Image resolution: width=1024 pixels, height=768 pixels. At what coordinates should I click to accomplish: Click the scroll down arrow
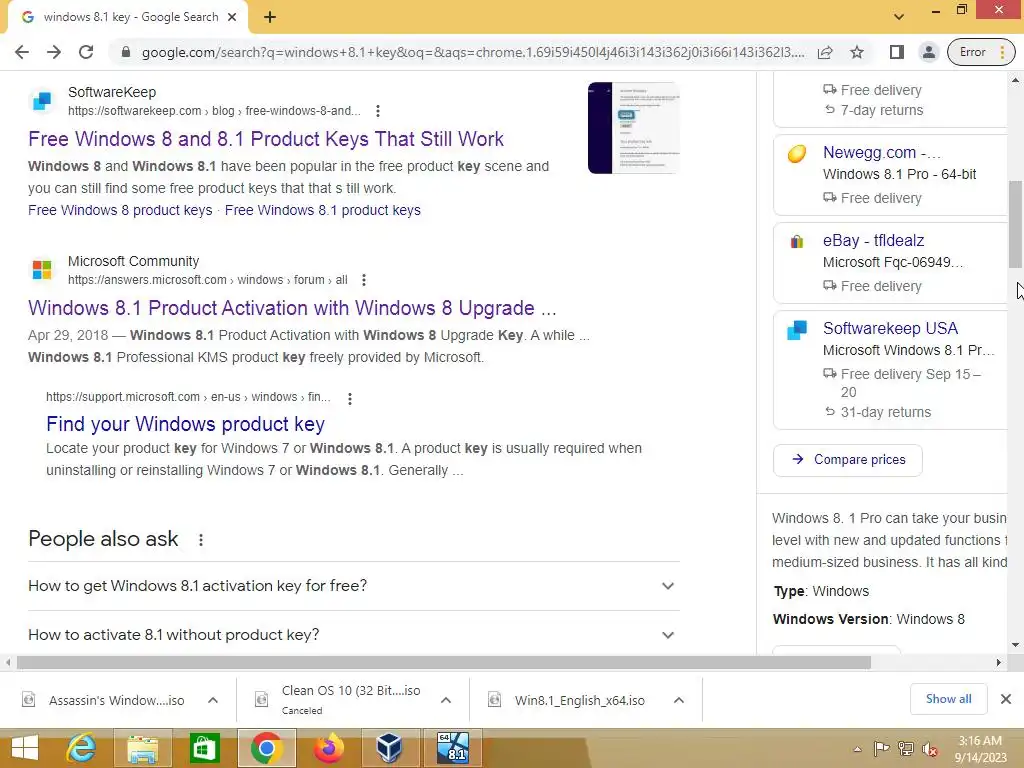pyautogui.click(x=1015, y=645)
